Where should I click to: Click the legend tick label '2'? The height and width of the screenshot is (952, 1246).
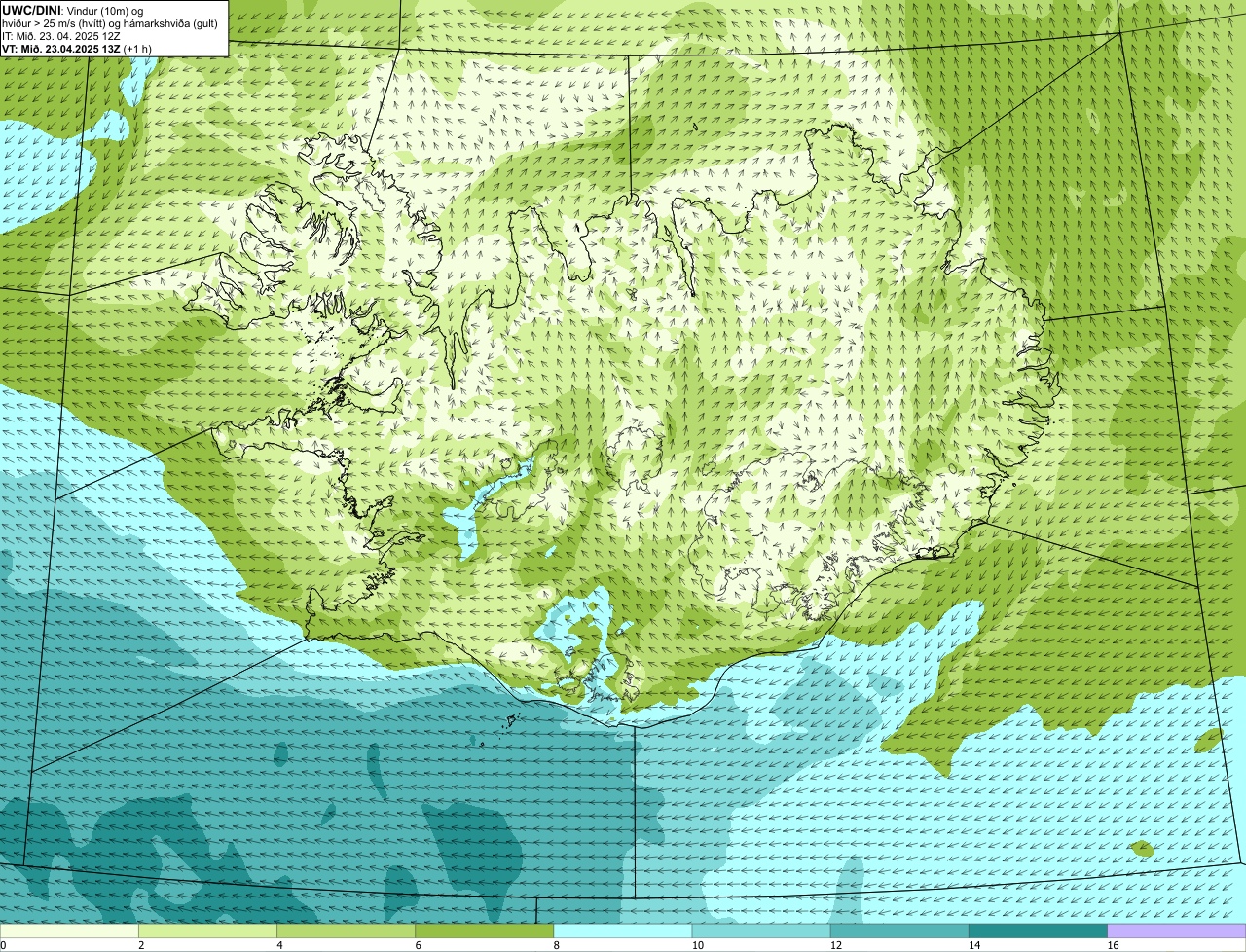(141, 945)
